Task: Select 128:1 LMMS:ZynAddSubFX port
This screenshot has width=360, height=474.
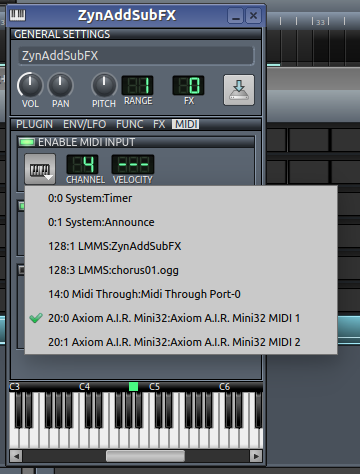Action: (x=181, y=246)
